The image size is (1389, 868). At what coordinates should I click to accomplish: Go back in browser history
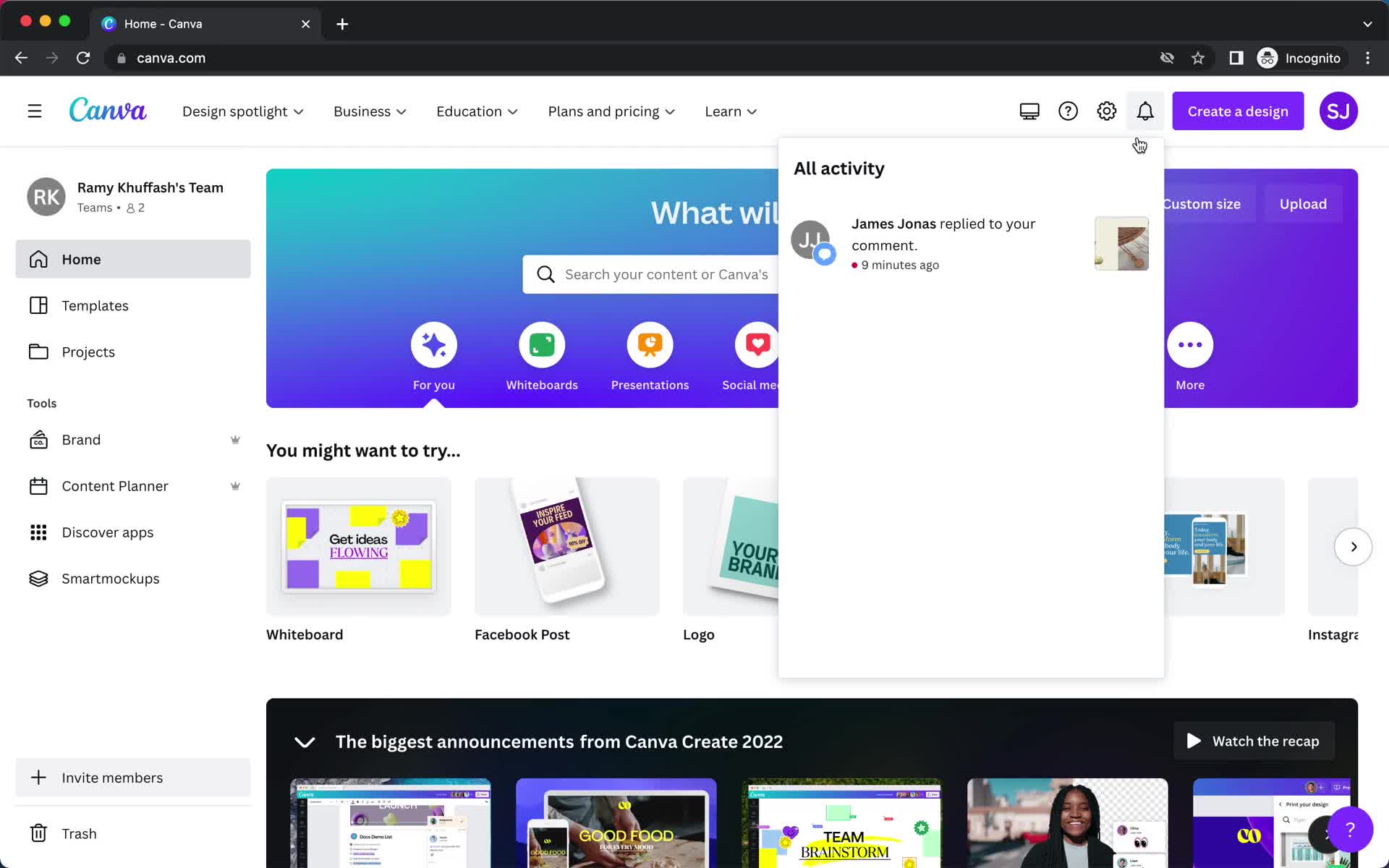pos(21,58)
